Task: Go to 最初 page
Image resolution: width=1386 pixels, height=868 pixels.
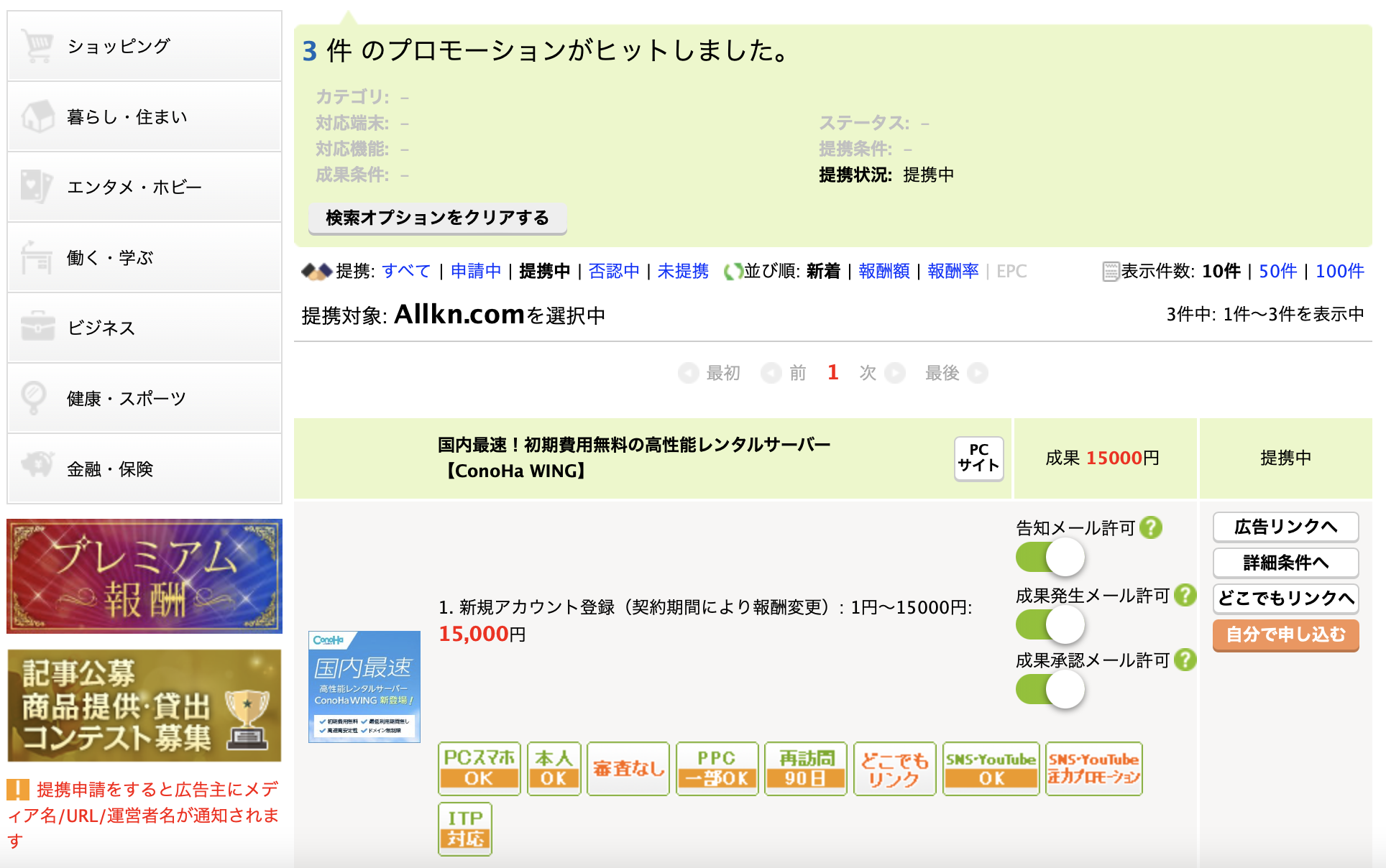Action: point(710,373)
